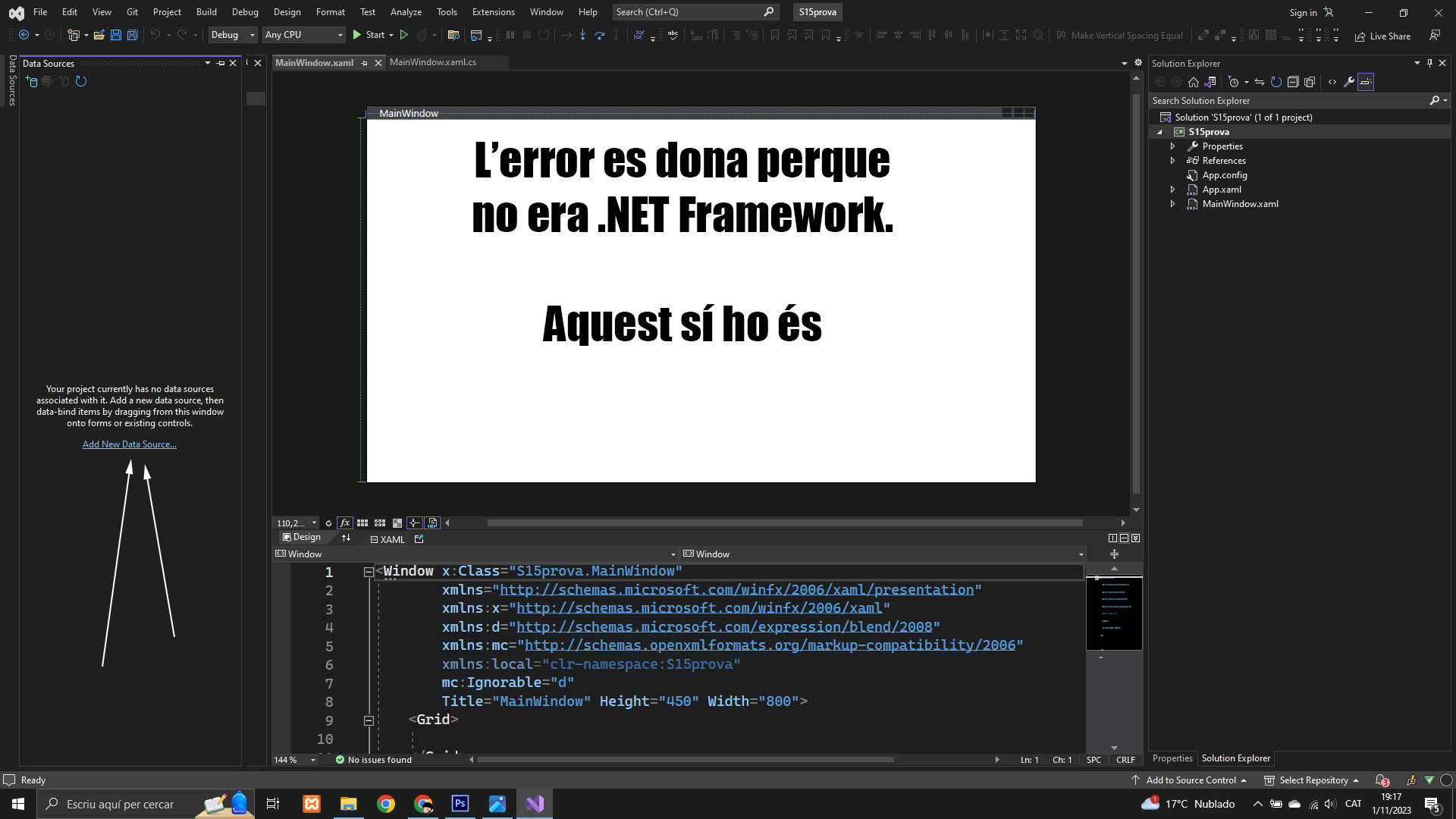Open Properties wrench icon in Solution Explorer

(1349, 82)
